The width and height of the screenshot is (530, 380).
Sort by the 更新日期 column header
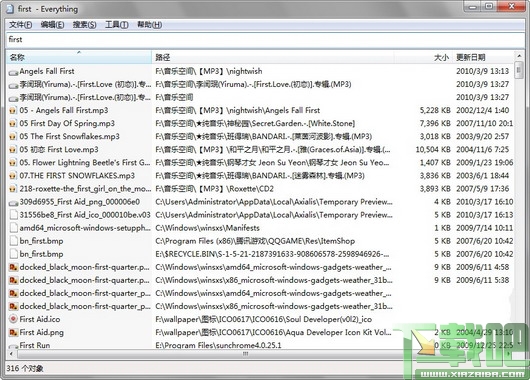pyautogui.click(x=483, y=57)
